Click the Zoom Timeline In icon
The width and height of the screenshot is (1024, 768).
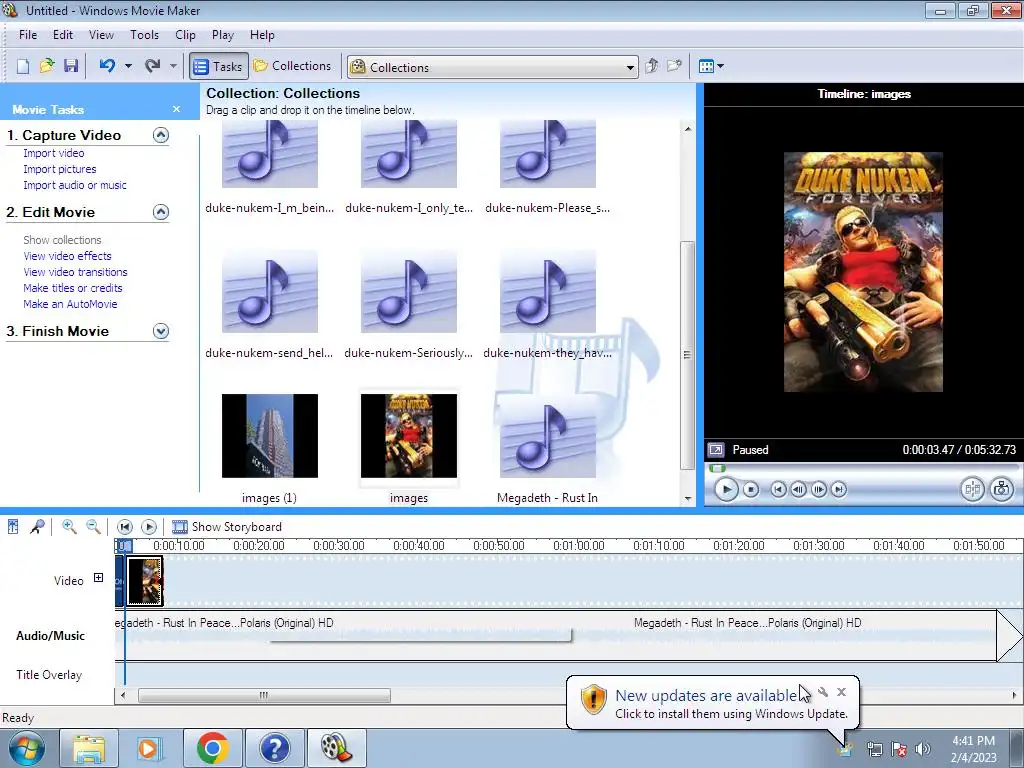tap(69, 526)
